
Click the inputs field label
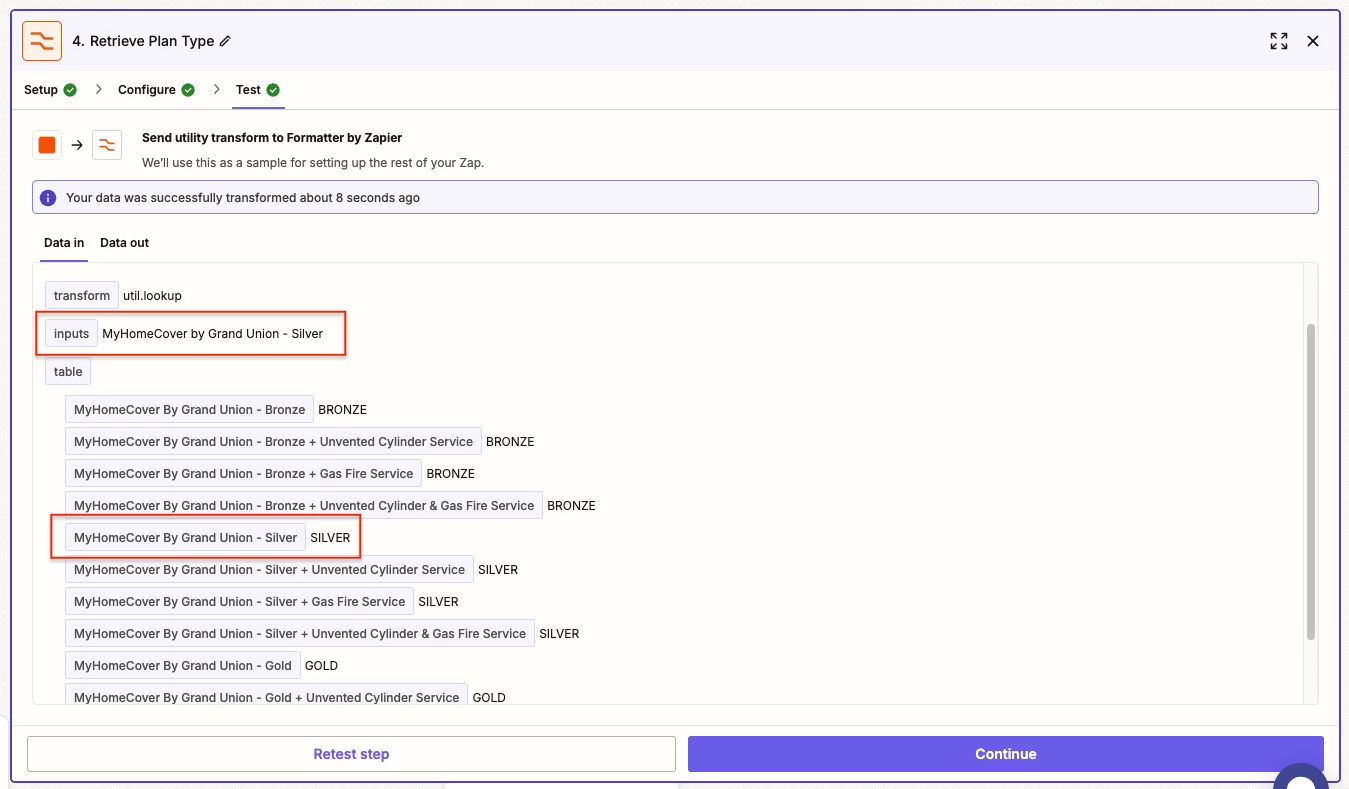click(x=71, y=334)
